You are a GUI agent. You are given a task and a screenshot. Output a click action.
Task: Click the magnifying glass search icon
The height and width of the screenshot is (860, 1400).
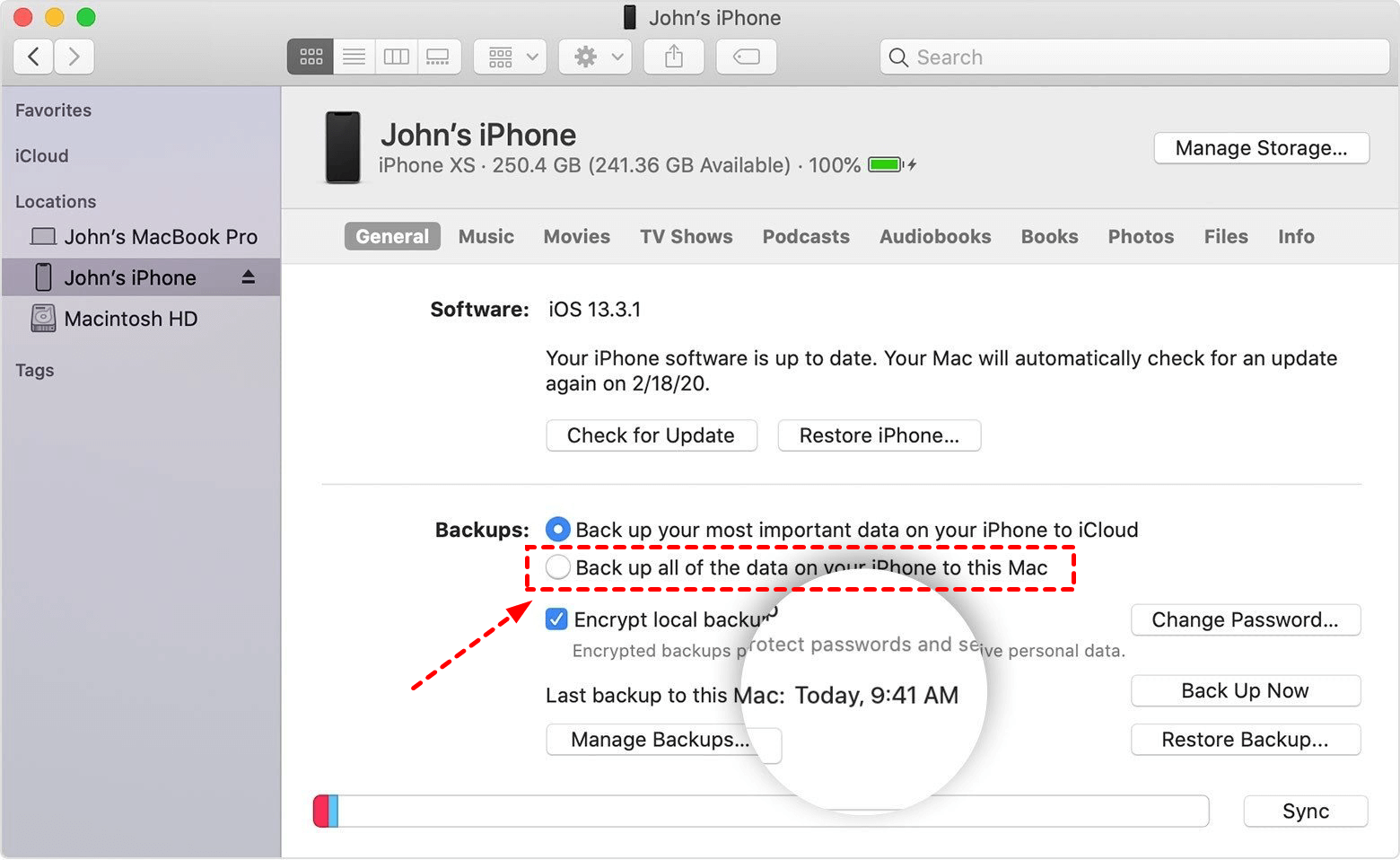898,57
